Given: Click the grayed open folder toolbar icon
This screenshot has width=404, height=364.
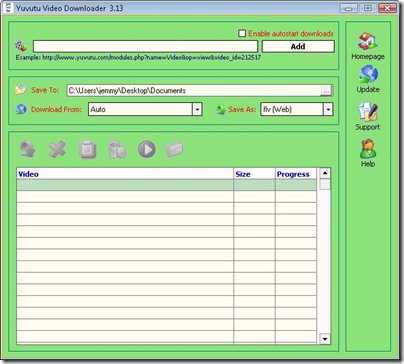Looking at the screenshot, I should click(174, 149).
